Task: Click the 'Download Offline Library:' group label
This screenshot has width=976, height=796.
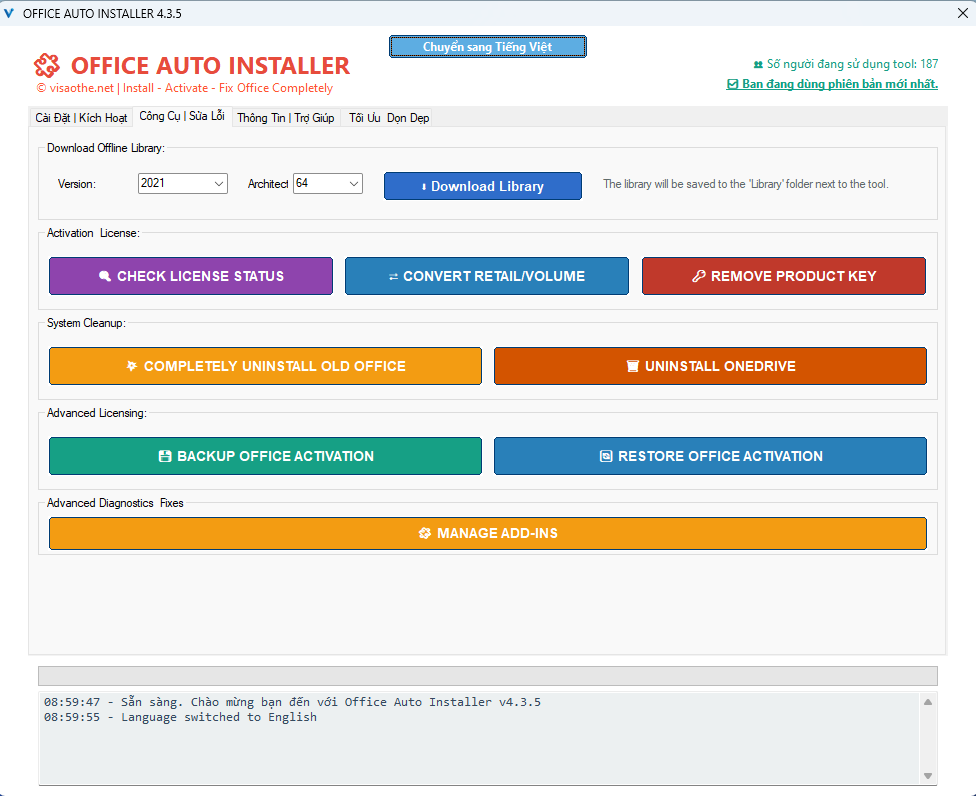Action: tap(106, 148)
